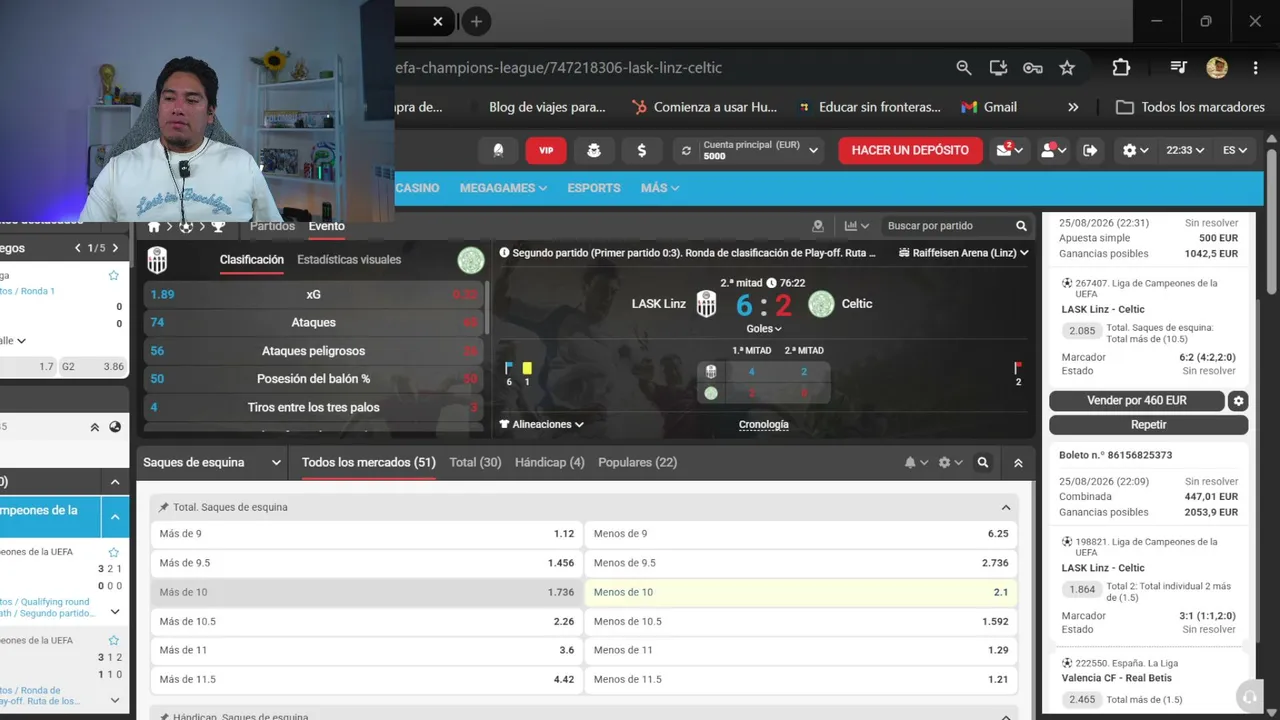The height and width of the screenshot is (720, 1280).
Task: Open the ES language dropdown
Action: pos(1235,150)
